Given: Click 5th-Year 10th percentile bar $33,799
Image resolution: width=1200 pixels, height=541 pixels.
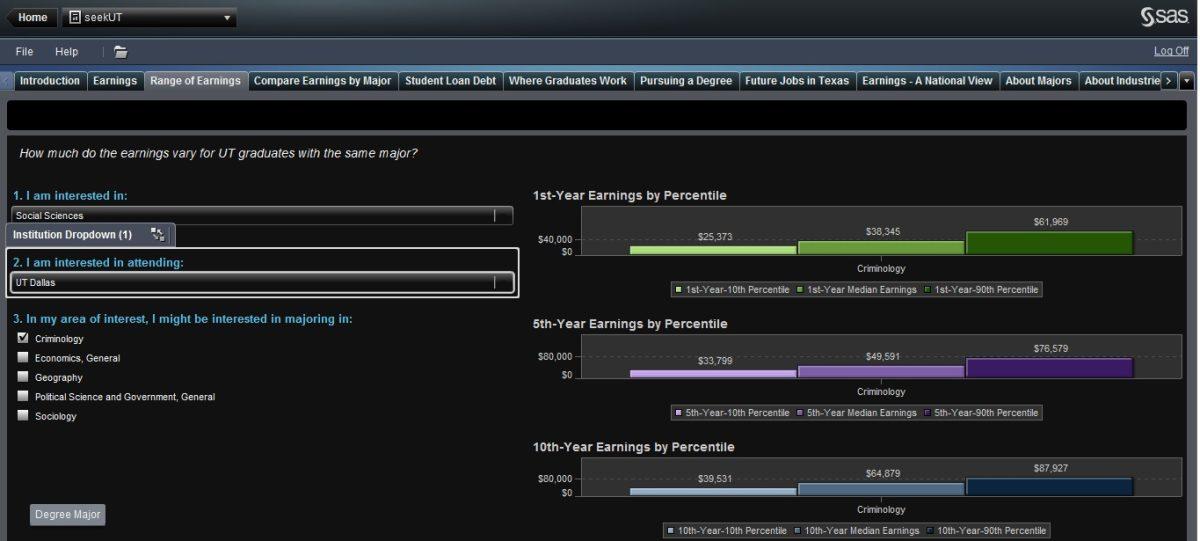Looking at the screenshot, I should pyautogui.click(x=713, y=373).
